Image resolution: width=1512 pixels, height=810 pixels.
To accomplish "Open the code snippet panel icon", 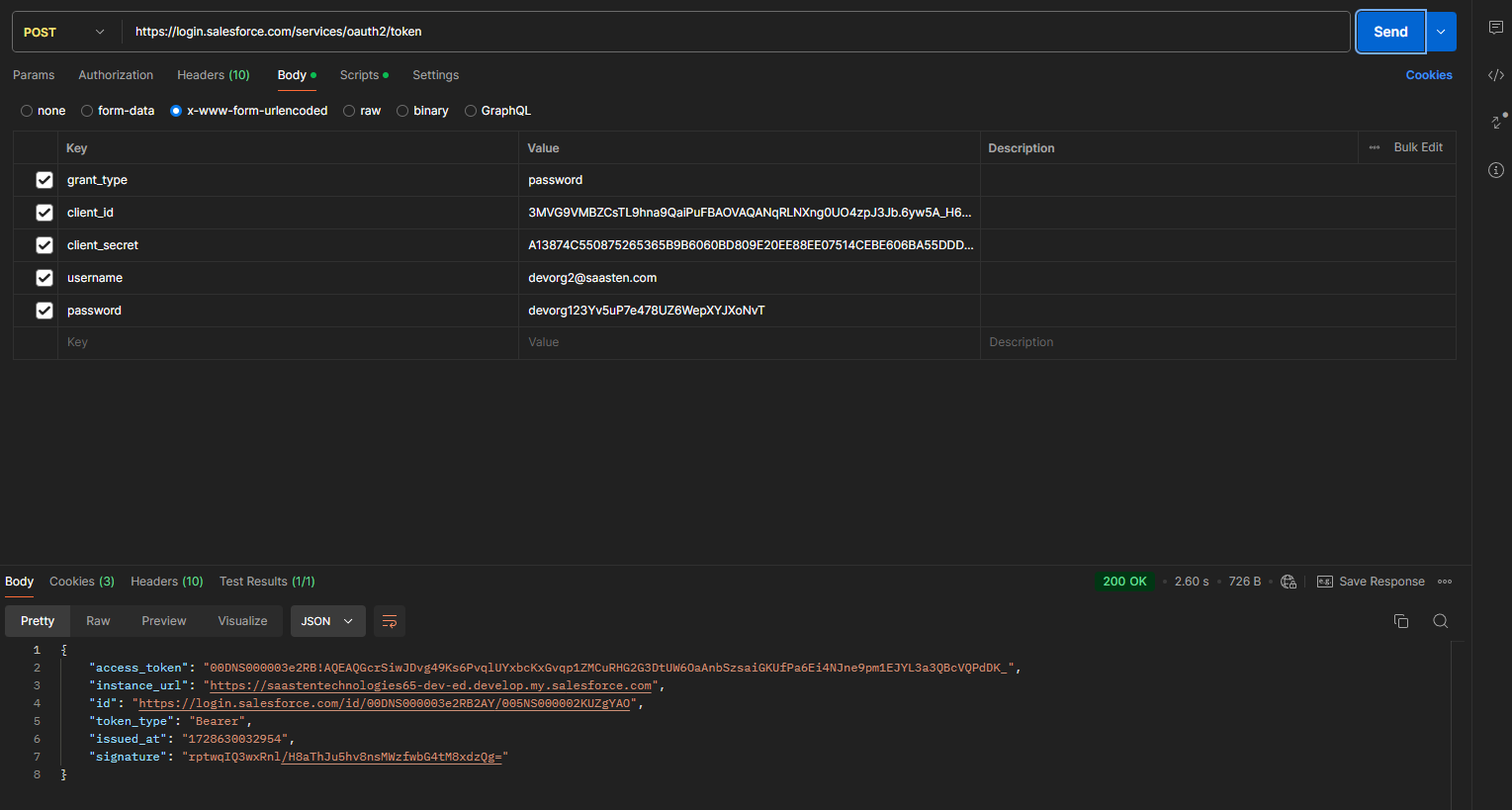I will pyautogui.click(x=1495, y=75).
